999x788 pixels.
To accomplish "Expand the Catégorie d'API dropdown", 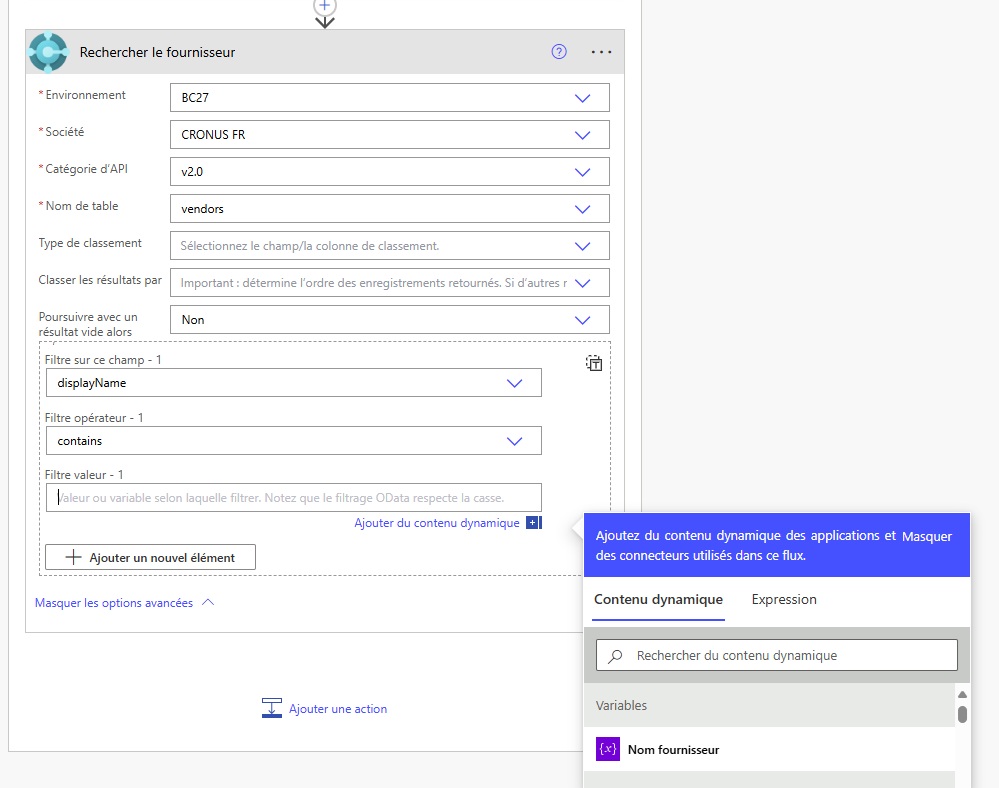I will tap(583, 172).
